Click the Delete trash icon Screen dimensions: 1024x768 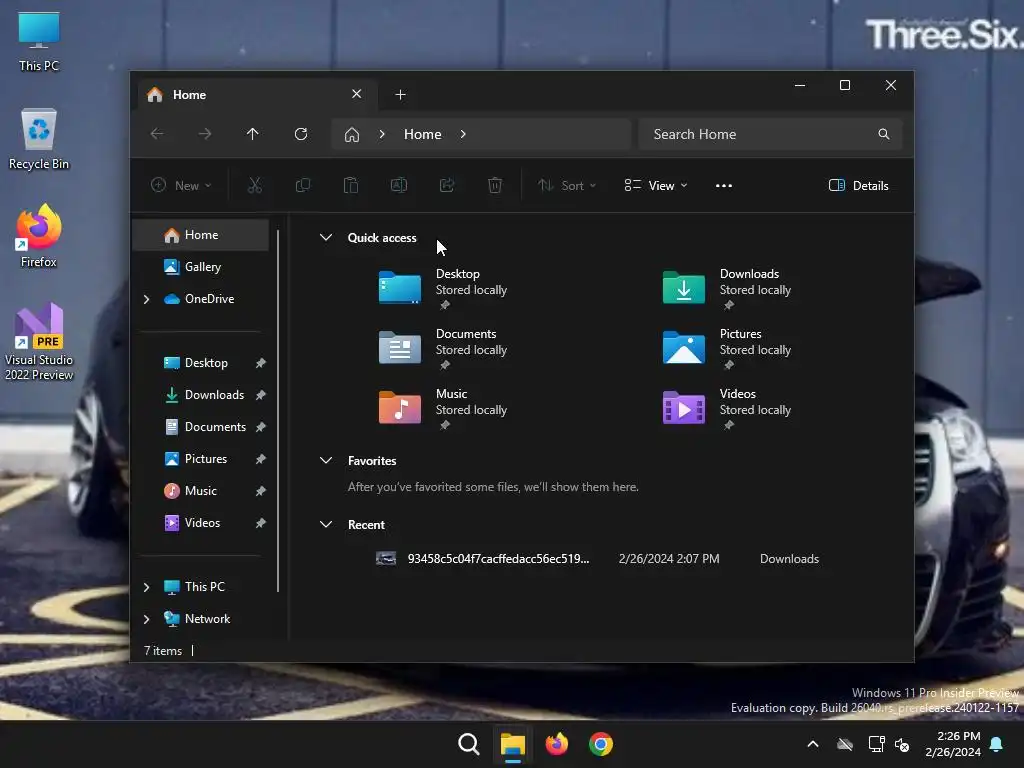pyautogui.click(x=495, y=185)
